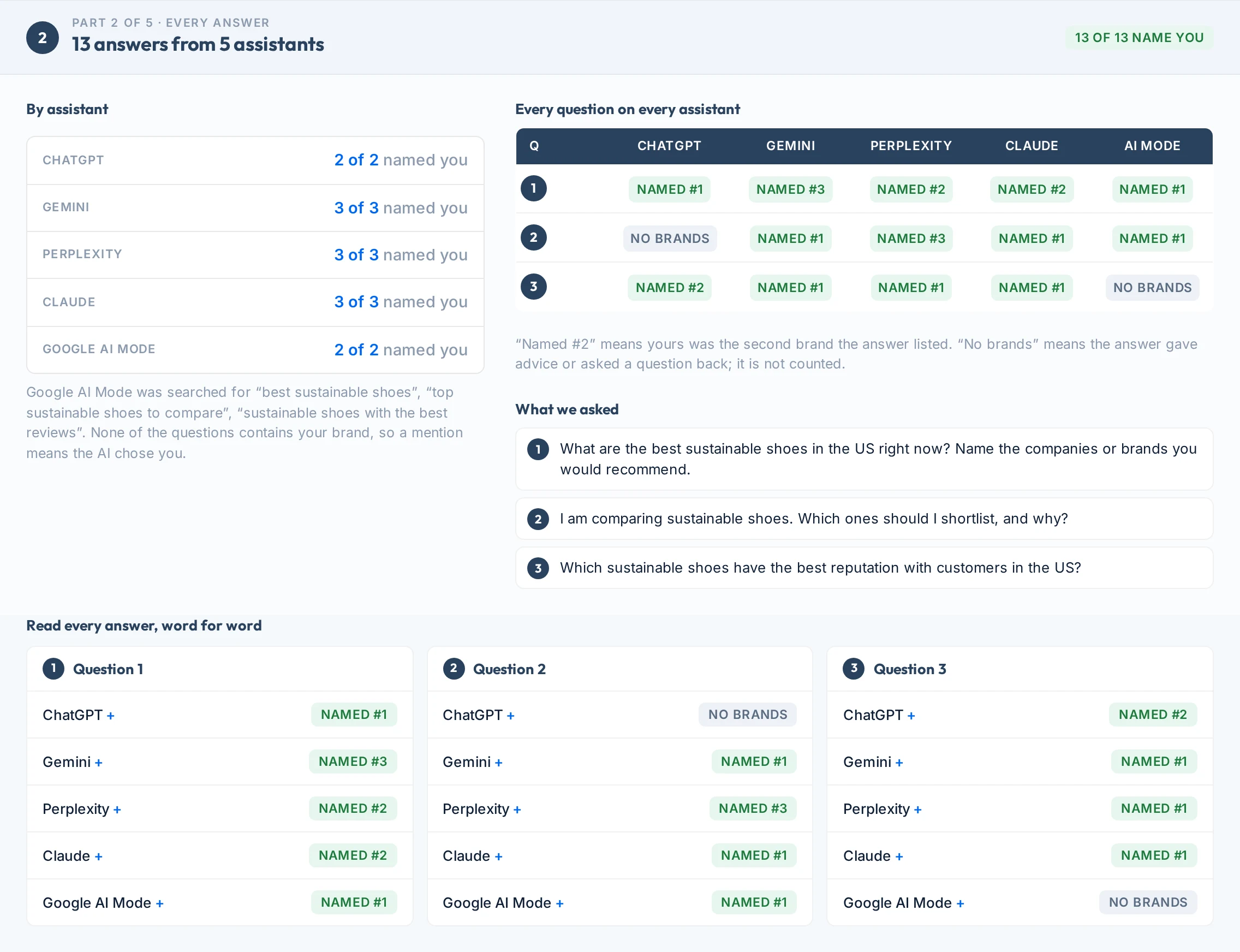Expand Gemini answer under Question 2
The width and height of the screenshot is (1240, 952).
click(x=619, y=762)
